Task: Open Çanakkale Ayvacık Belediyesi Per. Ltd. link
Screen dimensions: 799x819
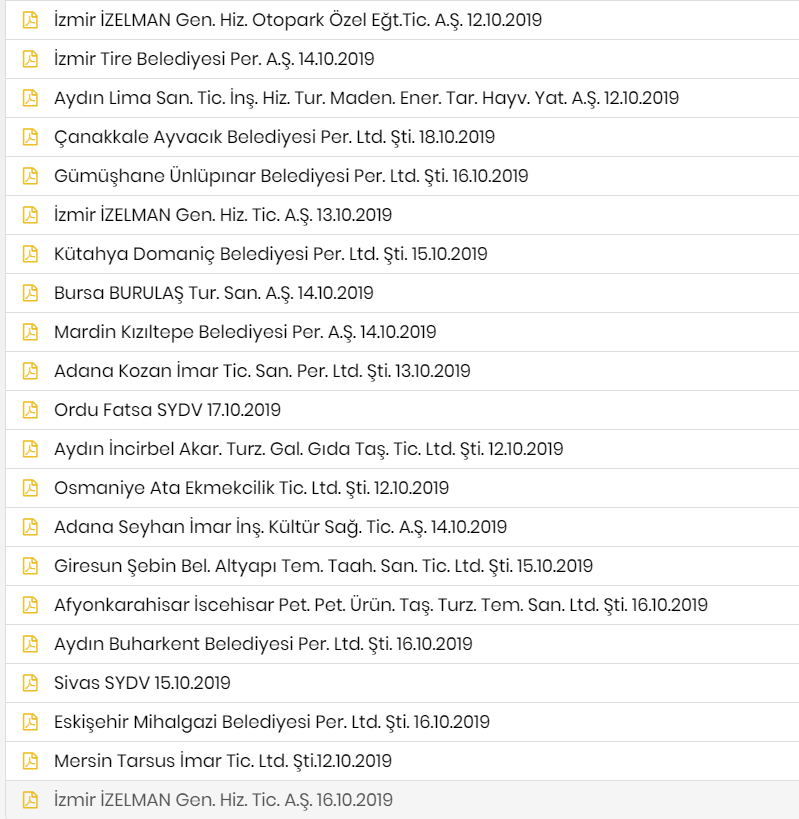Action: 274,137
